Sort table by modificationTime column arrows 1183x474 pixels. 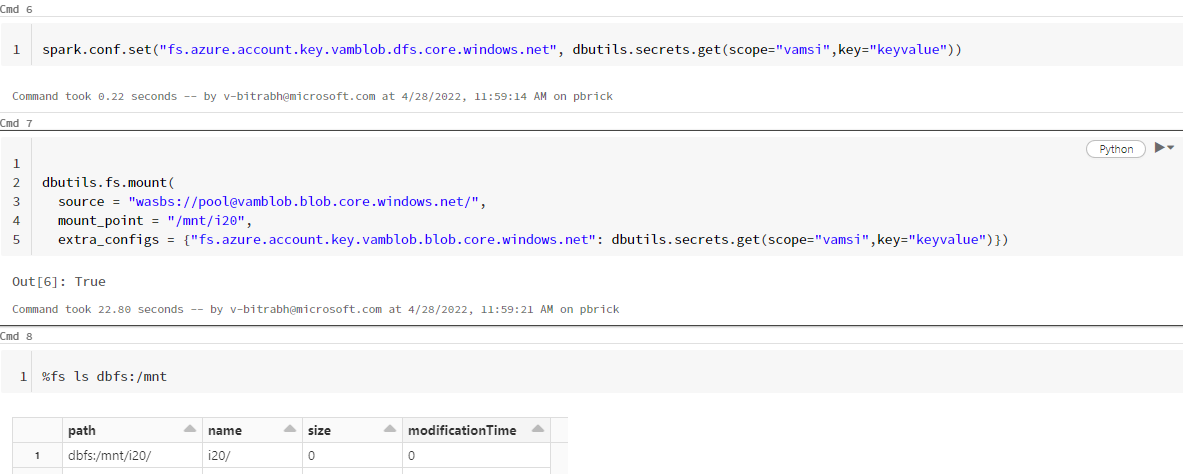pyautogui.click(x=537, y=429)
